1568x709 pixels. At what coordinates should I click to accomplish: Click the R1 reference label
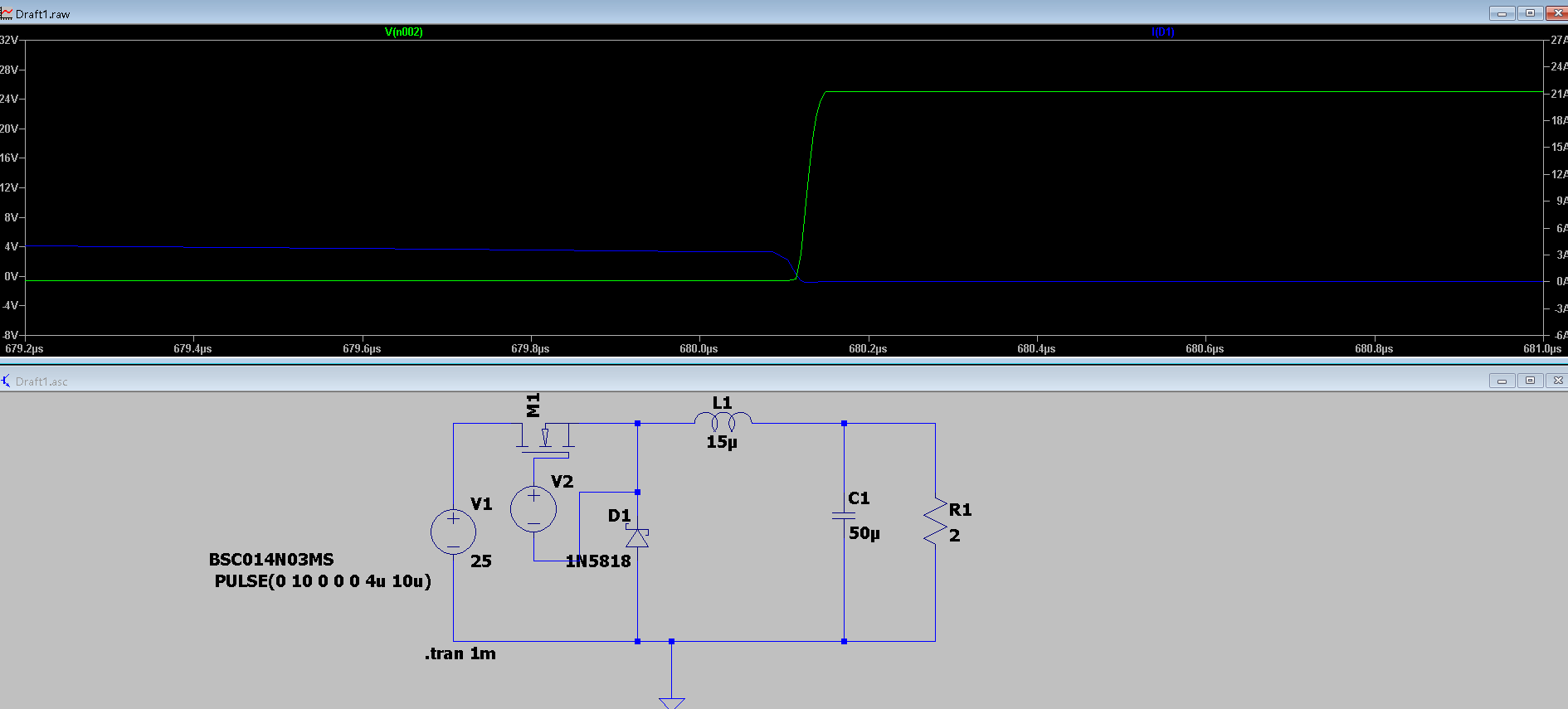pos(961,510)
